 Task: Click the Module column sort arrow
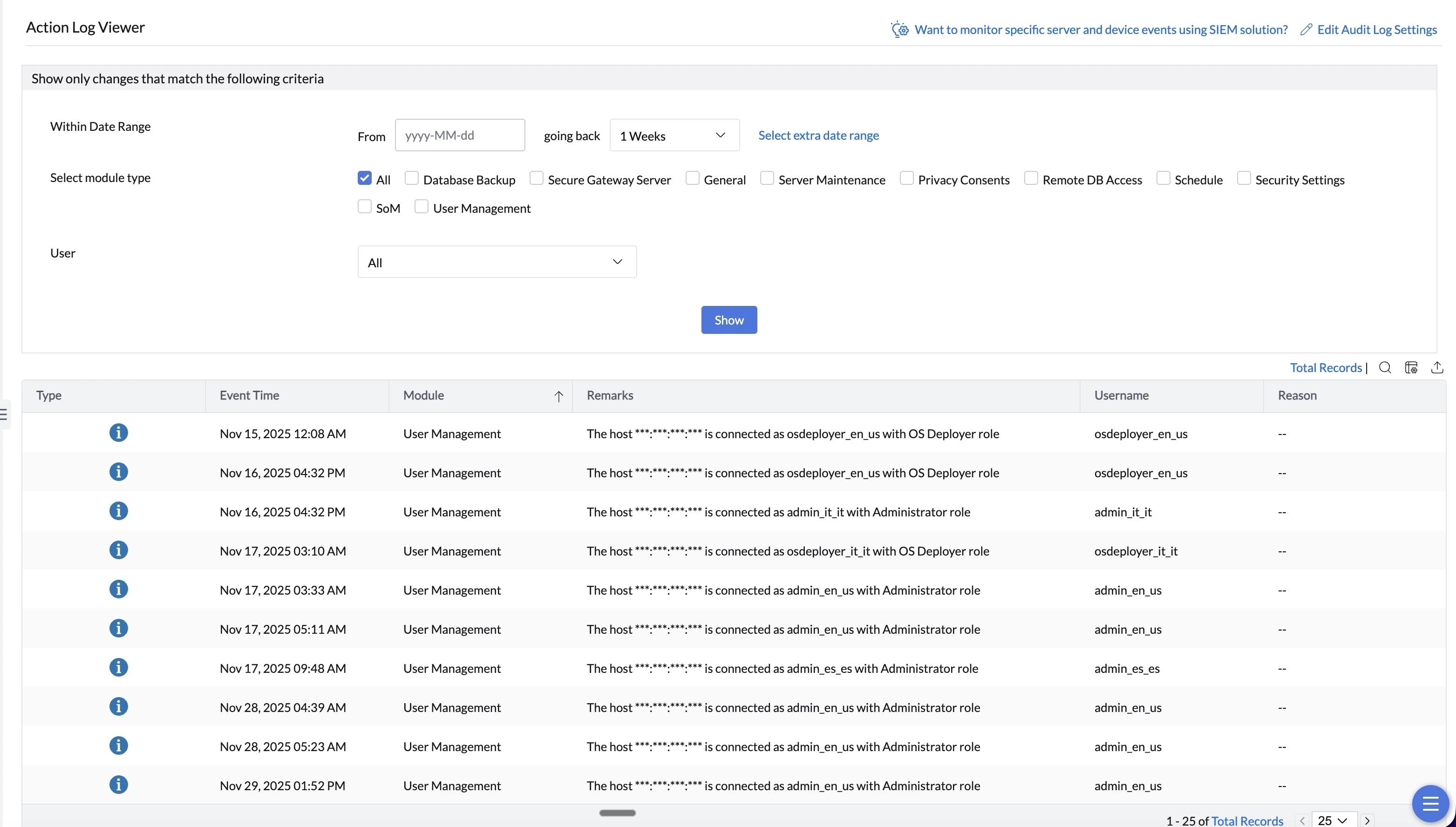[x=558, y=396]
